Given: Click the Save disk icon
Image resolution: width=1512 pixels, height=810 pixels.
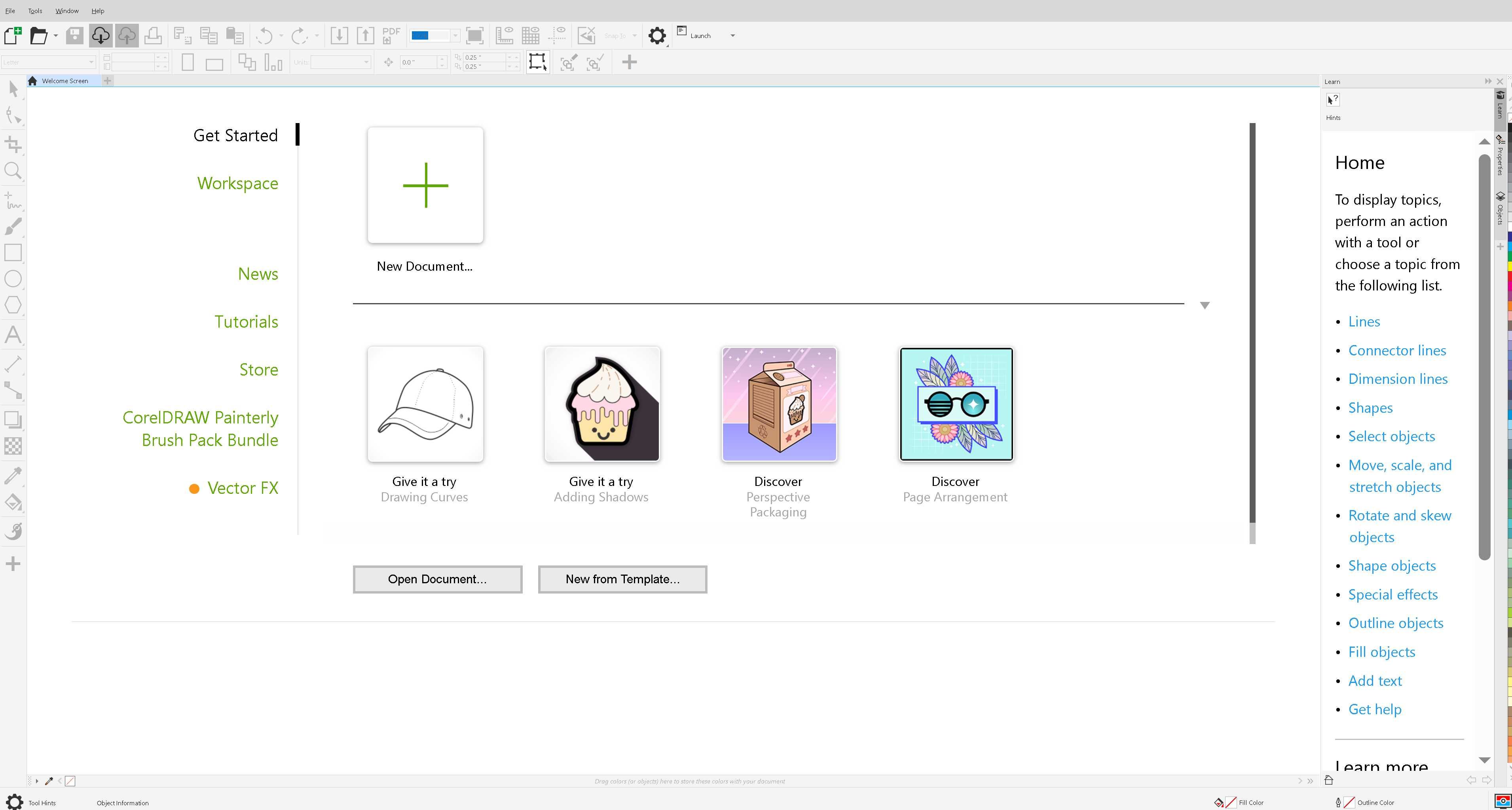Looking at the screenshot, I should [x=74, y=36].
